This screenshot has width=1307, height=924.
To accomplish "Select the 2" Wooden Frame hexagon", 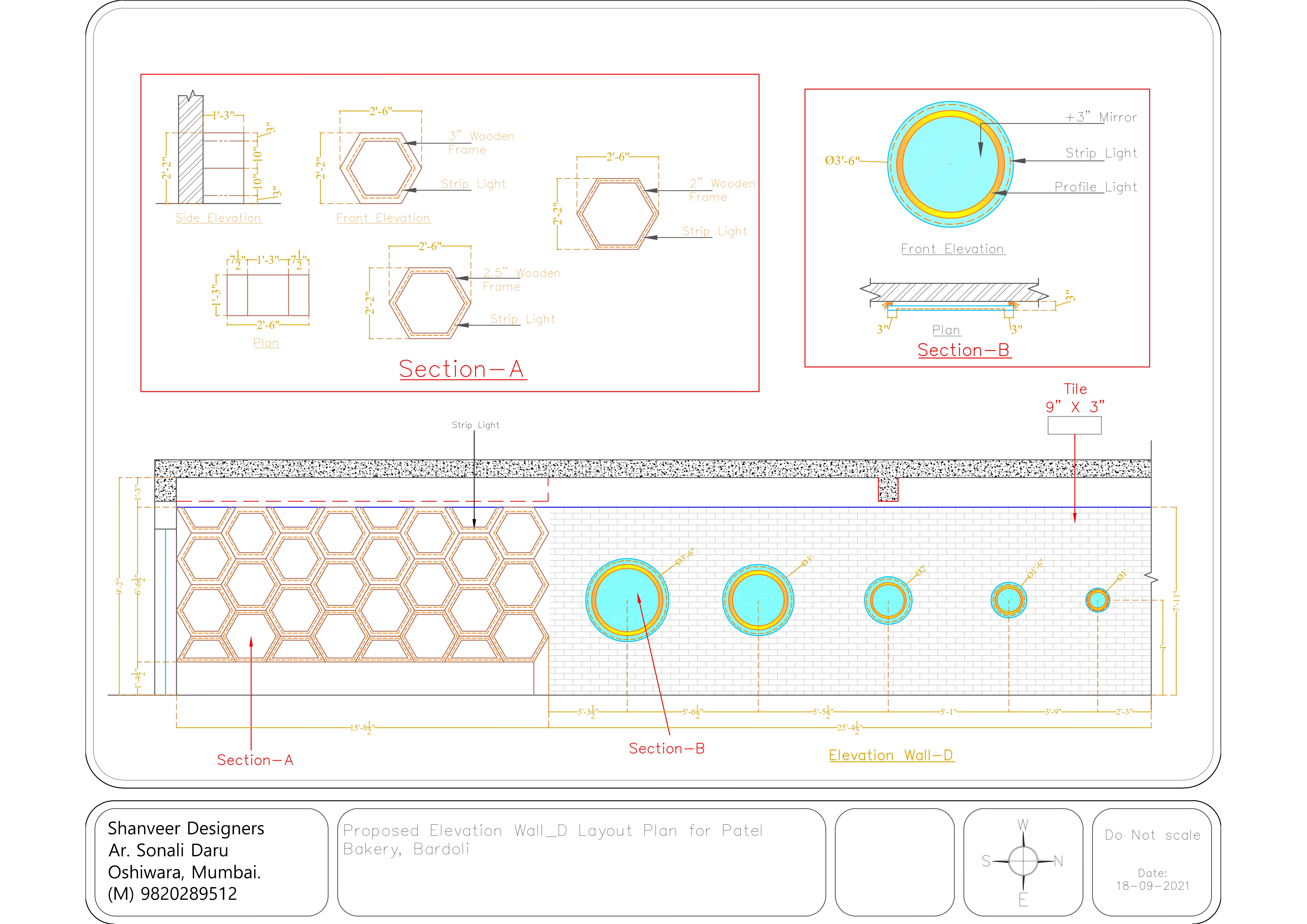I will [618, 214].
